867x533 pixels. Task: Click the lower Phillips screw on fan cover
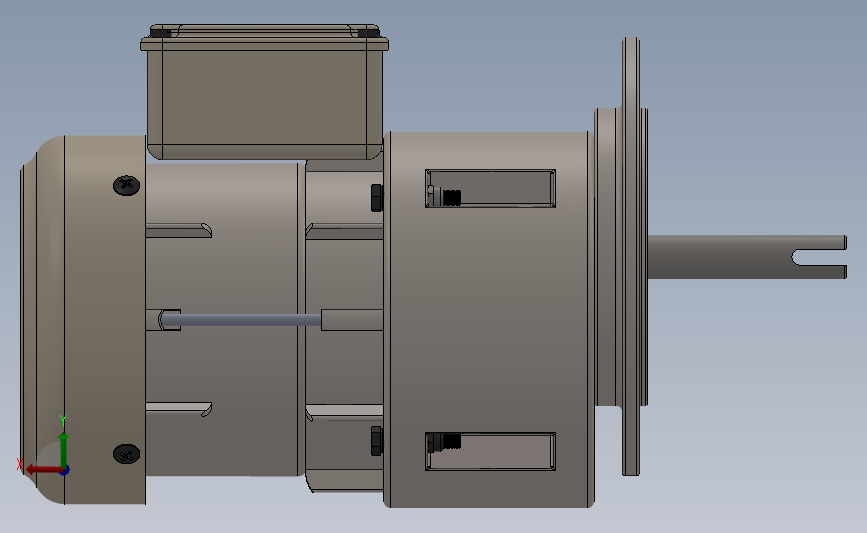point(127,454)
